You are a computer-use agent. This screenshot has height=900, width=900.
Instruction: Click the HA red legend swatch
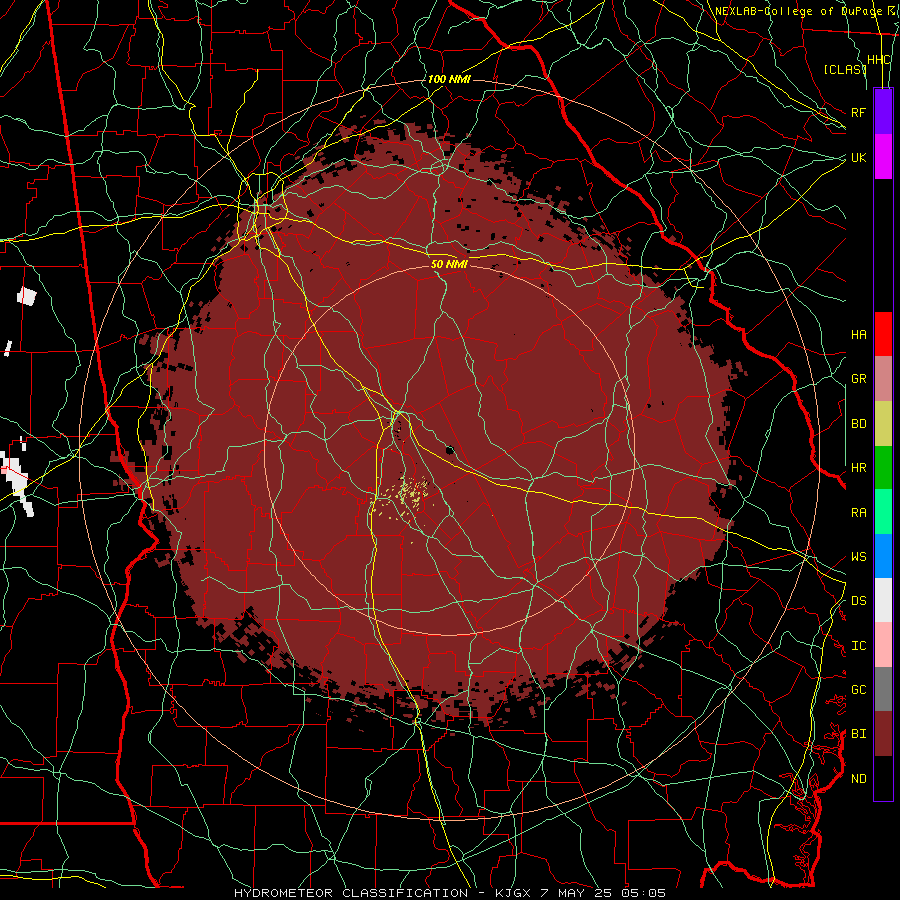(883, 334)
